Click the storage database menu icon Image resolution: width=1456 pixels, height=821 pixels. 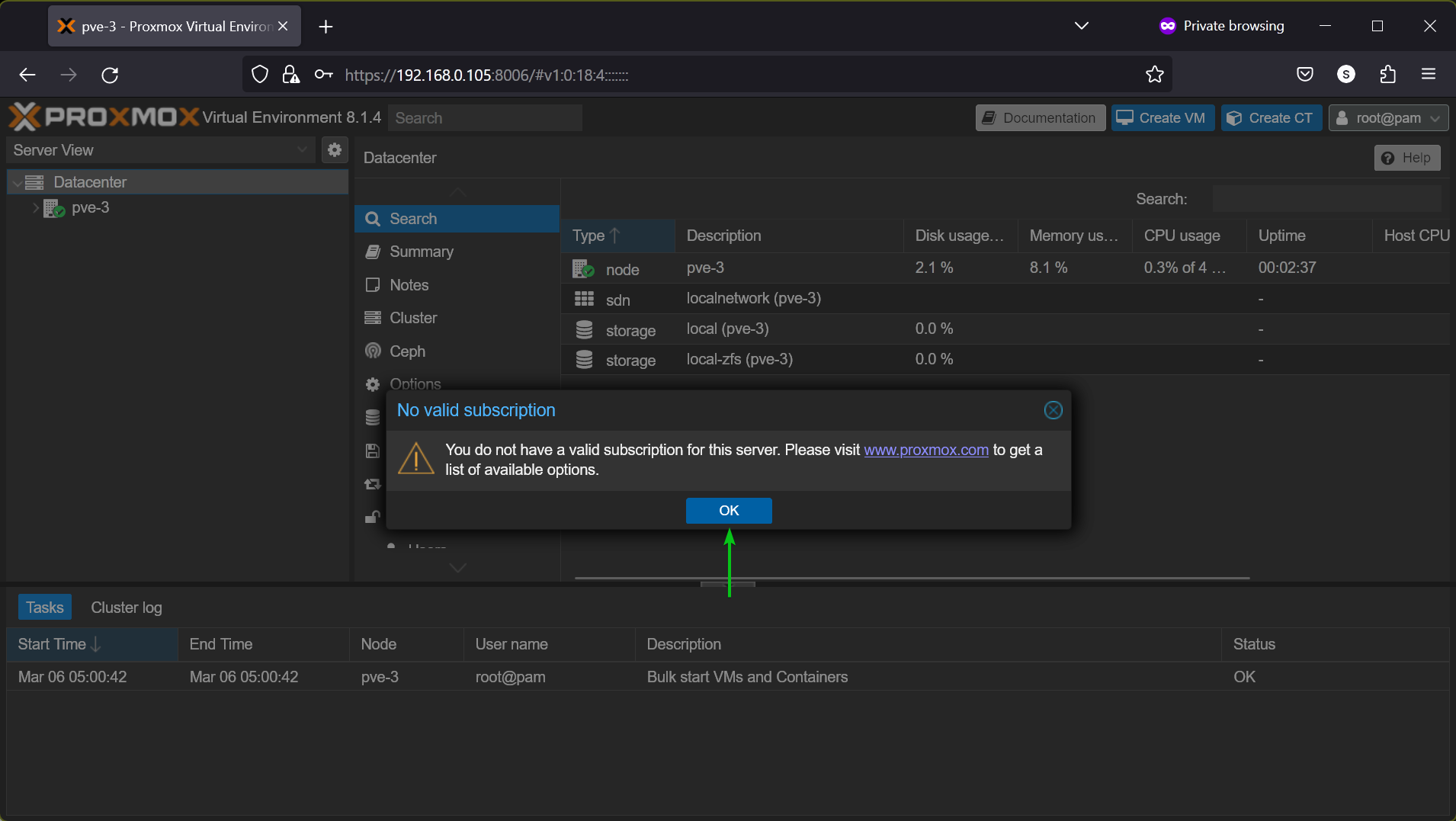(372, 418)
